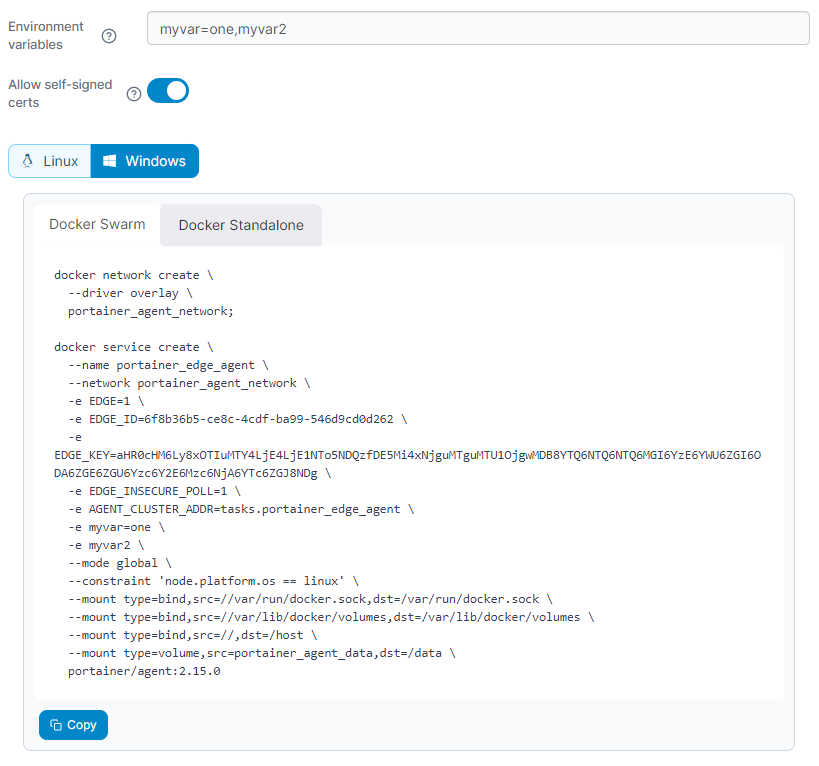Click the '--network portainer_agent_network' line
Viewport: 819px width, 766px height.
click(x=189, y=383)
